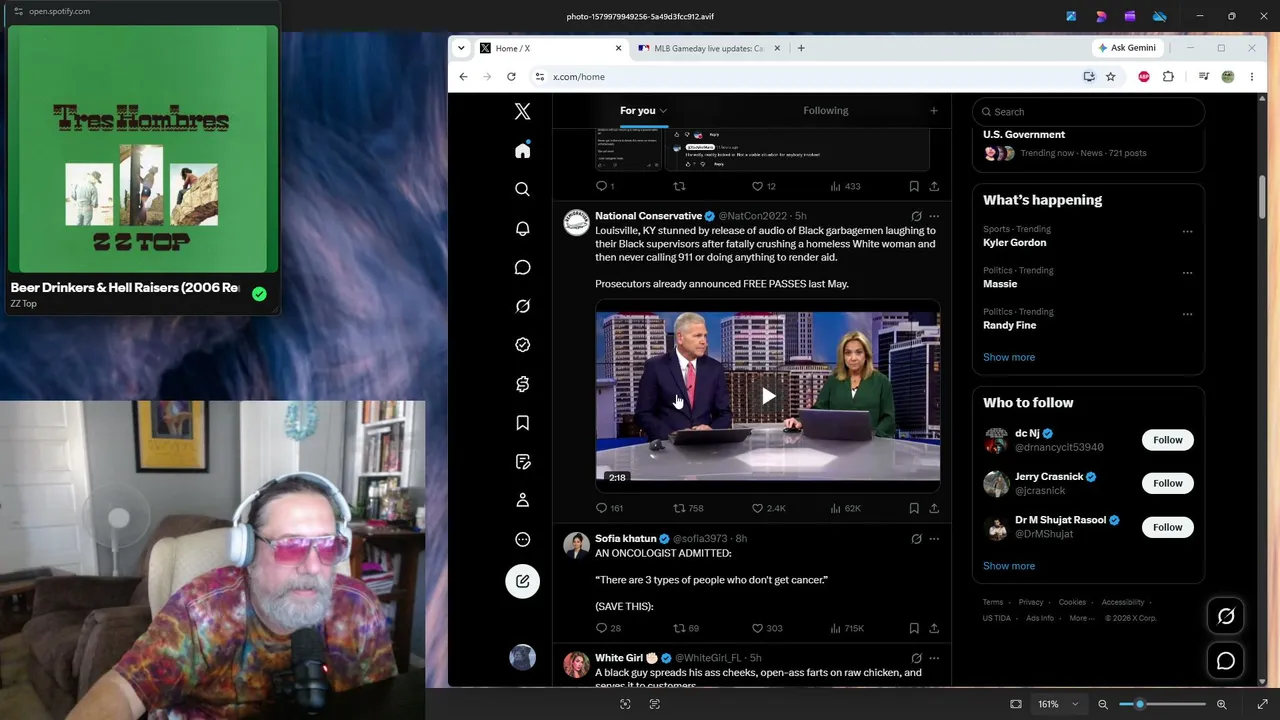Share the Sofia khatun post

[x=934, y=628]
